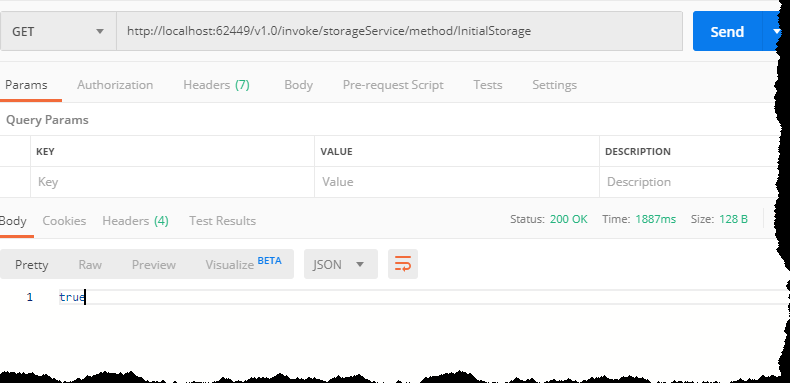The image size is (790, 383).
Task: Toggle the word wrap icon
Action: (403, 264)
